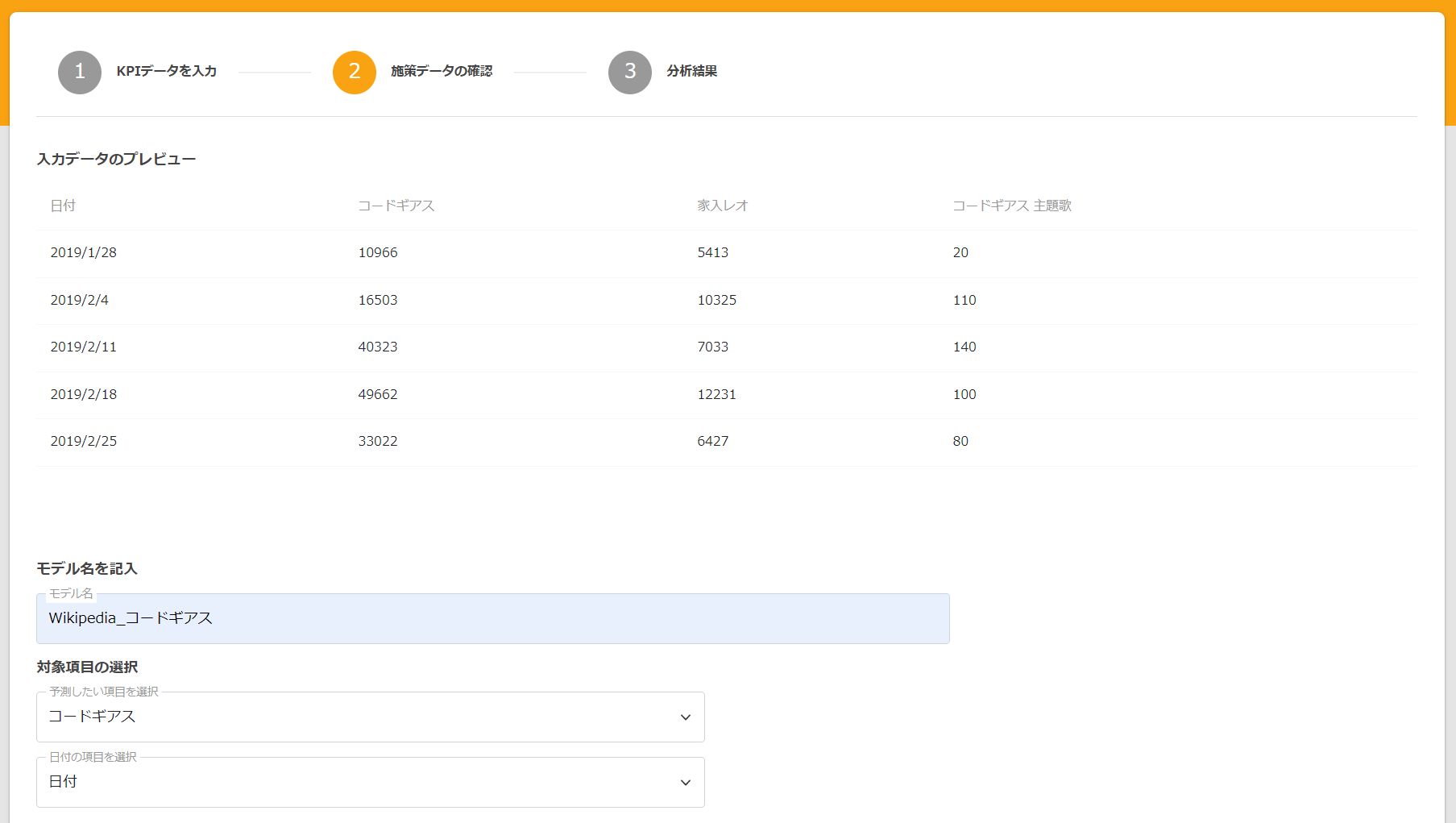1456x823 pixels.
Task: Click the モデル名 input field
Action: (493, 618)
